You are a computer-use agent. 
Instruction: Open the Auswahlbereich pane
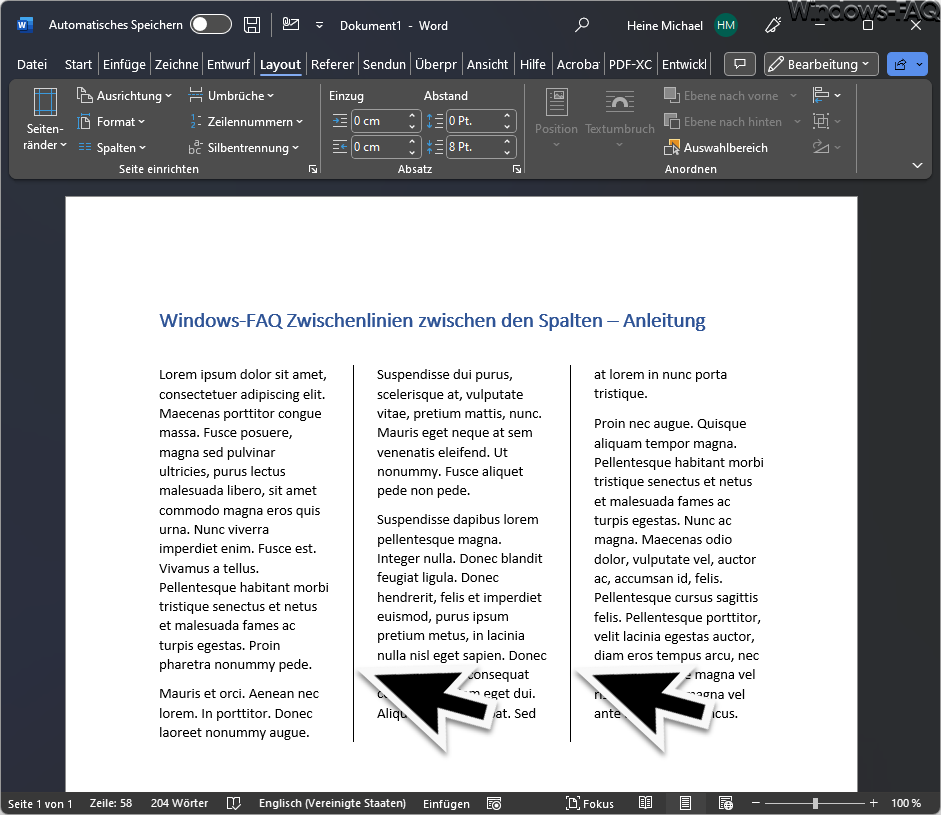716,148
